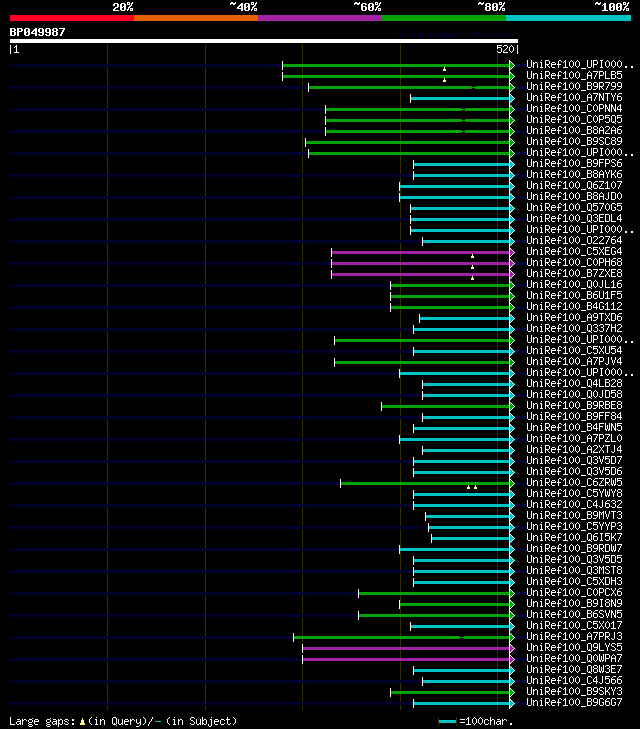This screenshot has width=640, height=729.
Task: Click hit label UniRef100_B4G112
Action: 574,306
